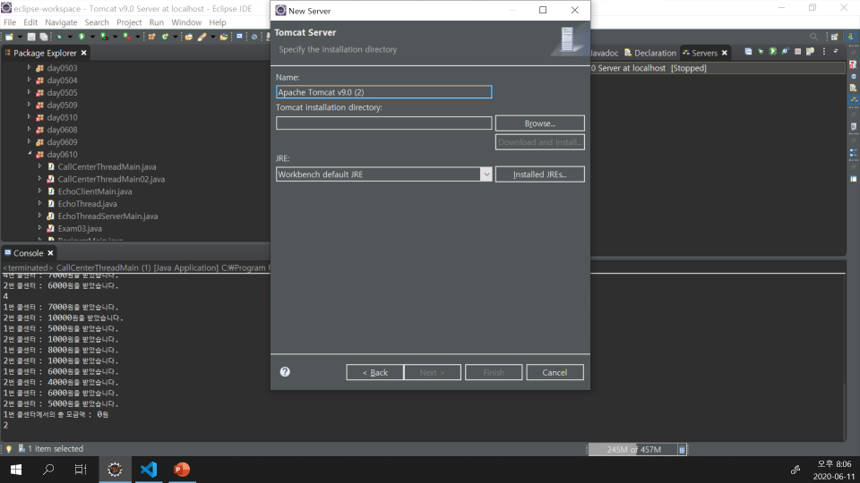This screenshot has width=860, height=483.
Task: Expand the CallCenterThreadMain.java node
Action: [x=39, y=166]
